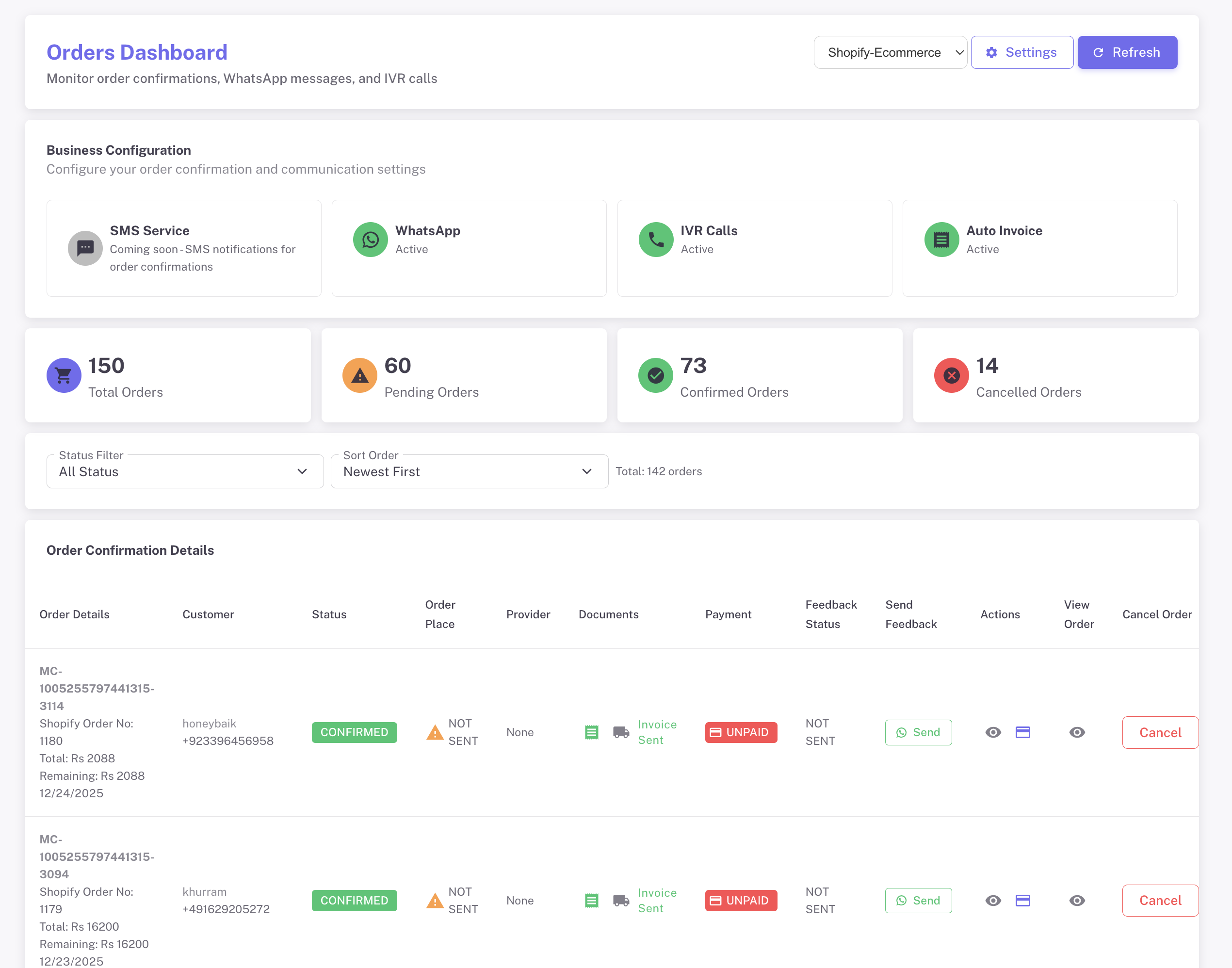Click the IVR Calls phone icon
This screenshot has width=1232, height=968.
click(x=656, y=240)
